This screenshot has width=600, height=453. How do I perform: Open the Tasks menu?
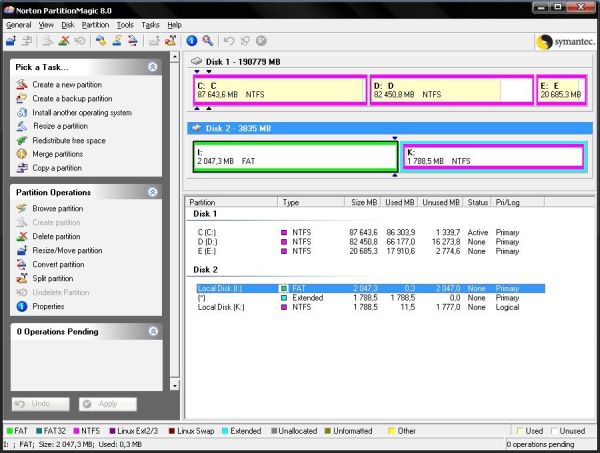150,25
